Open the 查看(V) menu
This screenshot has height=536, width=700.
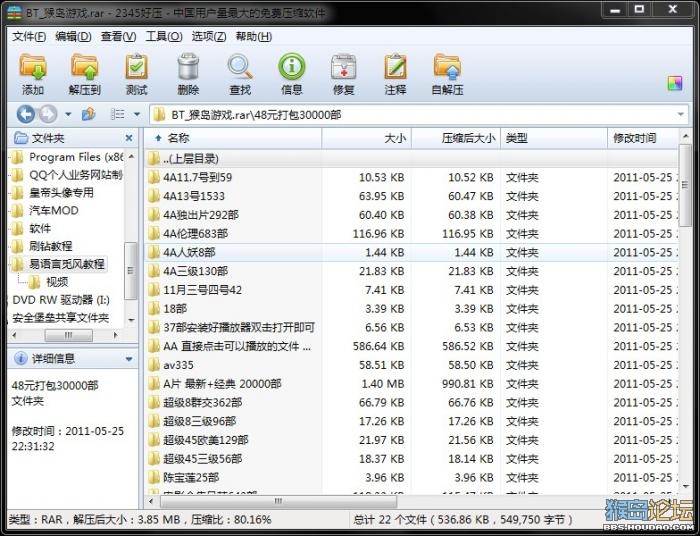[118, 37]
